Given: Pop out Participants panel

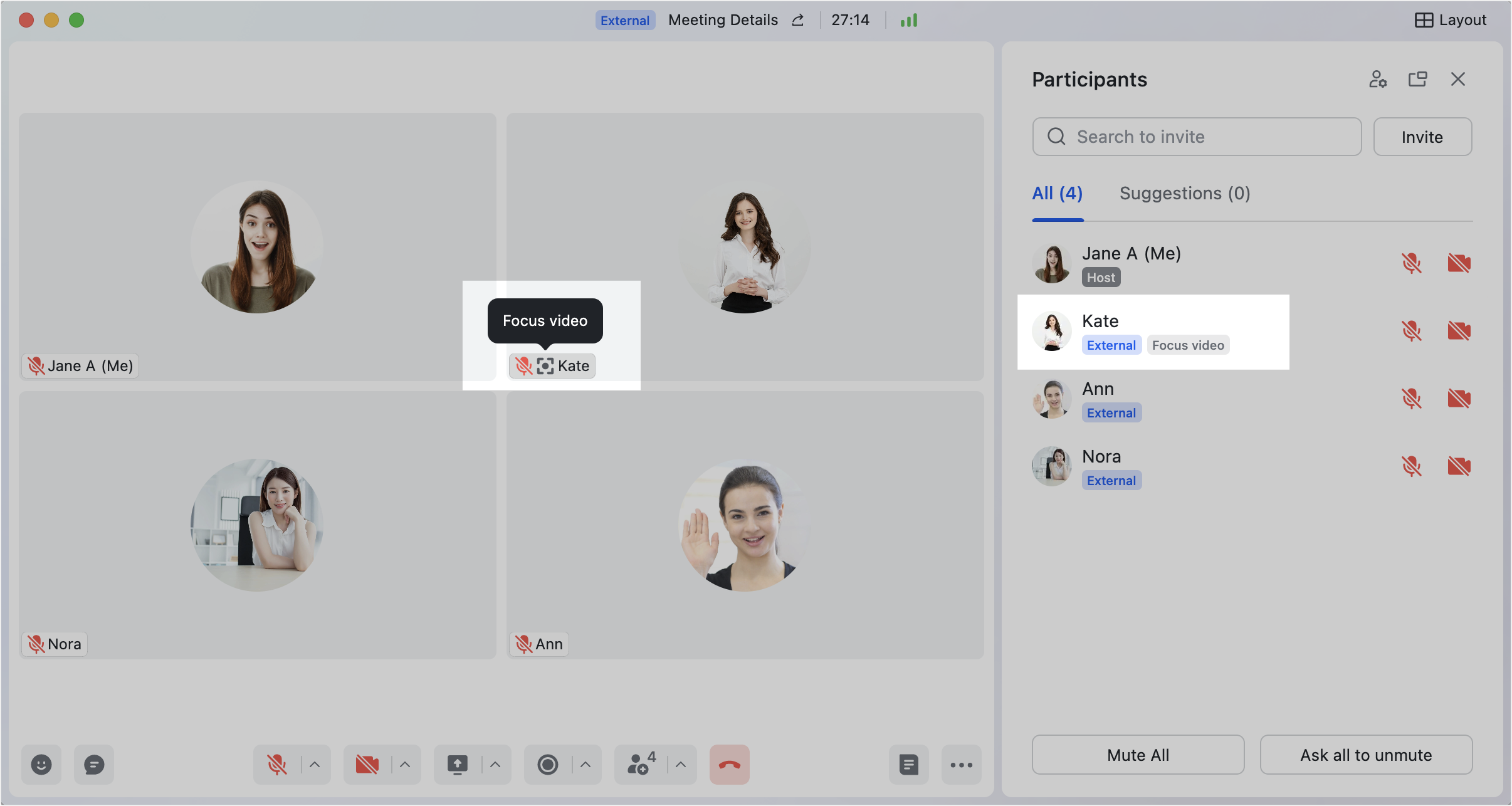Looking at the screenshot, I should [x=1418, y=79].
